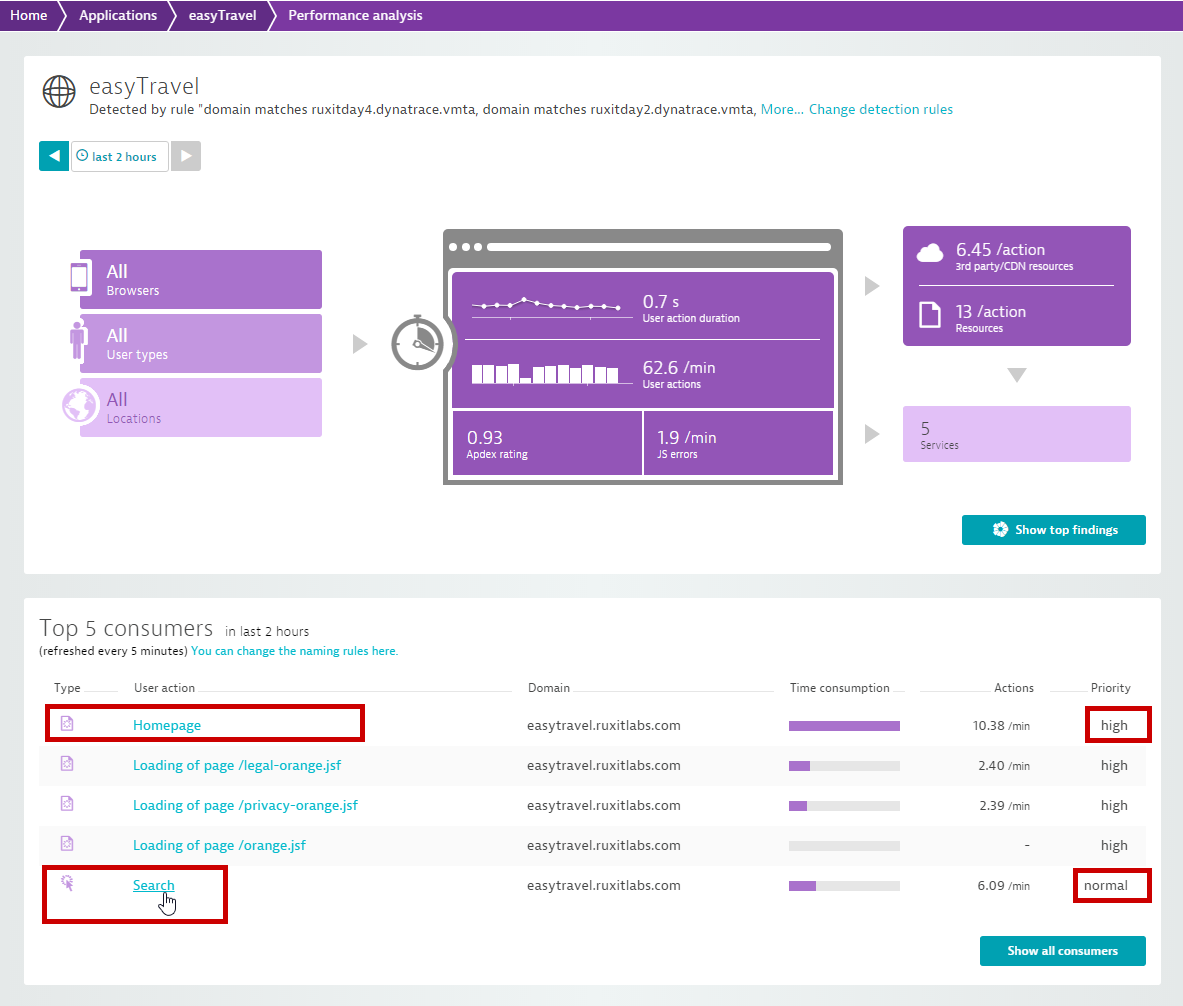This screenshot has width=1183, height=1006.
Task: Select the 0.7 s User action duration
Action: point(690,308)
